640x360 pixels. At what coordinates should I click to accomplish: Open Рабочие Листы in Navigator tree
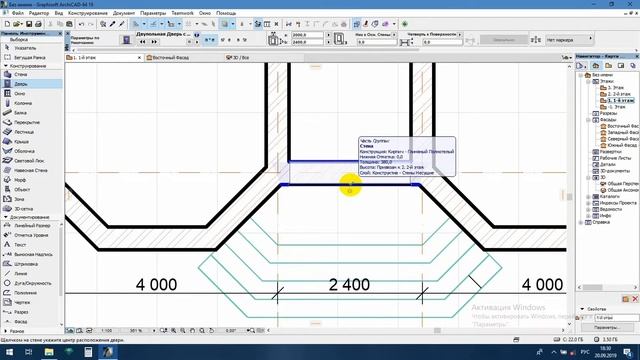[x=612, y=158]
